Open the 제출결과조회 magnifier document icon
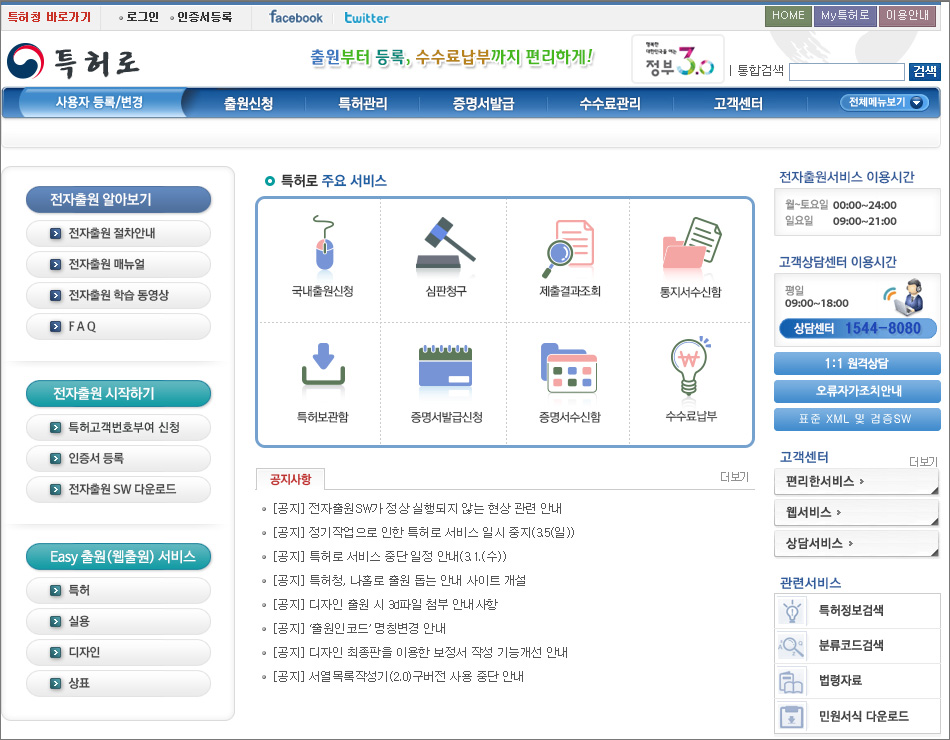Viewport: 950px width, 740px height. 568,248
